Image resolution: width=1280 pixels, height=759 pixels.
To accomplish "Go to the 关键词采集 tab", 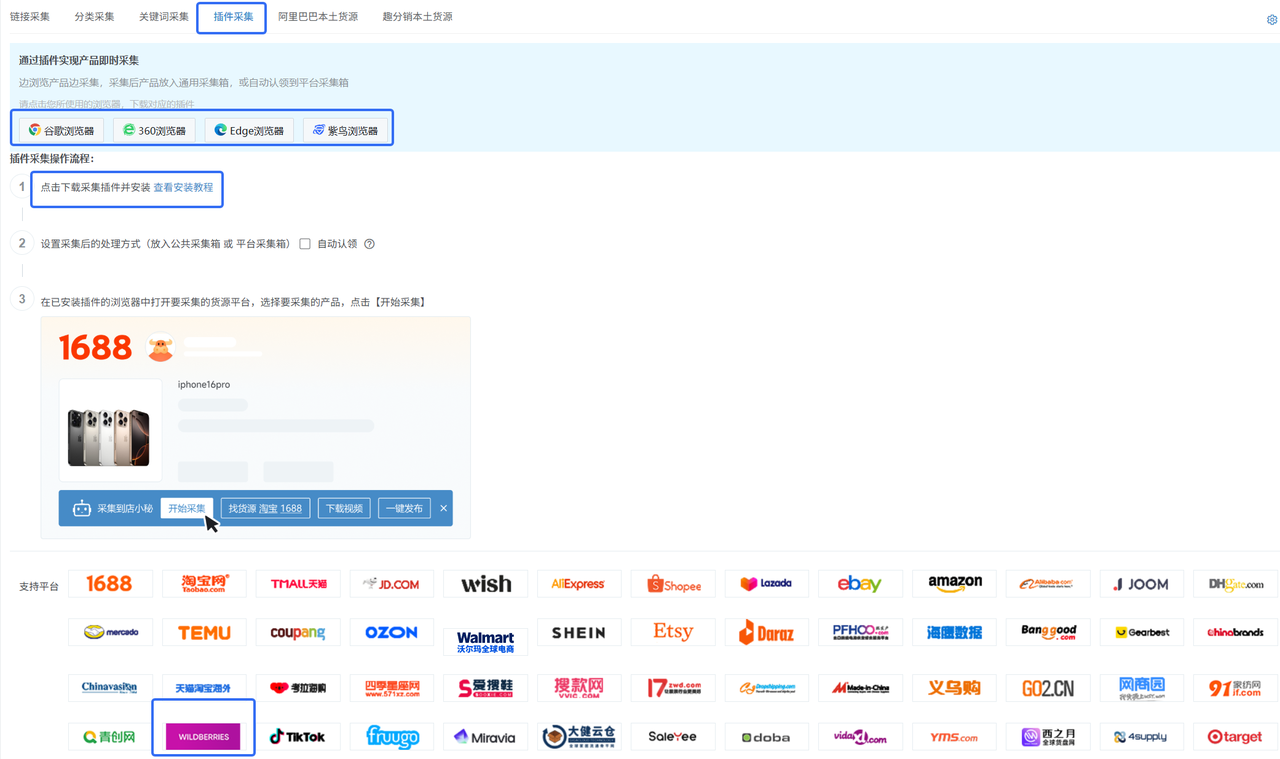I will coord(164,17).
